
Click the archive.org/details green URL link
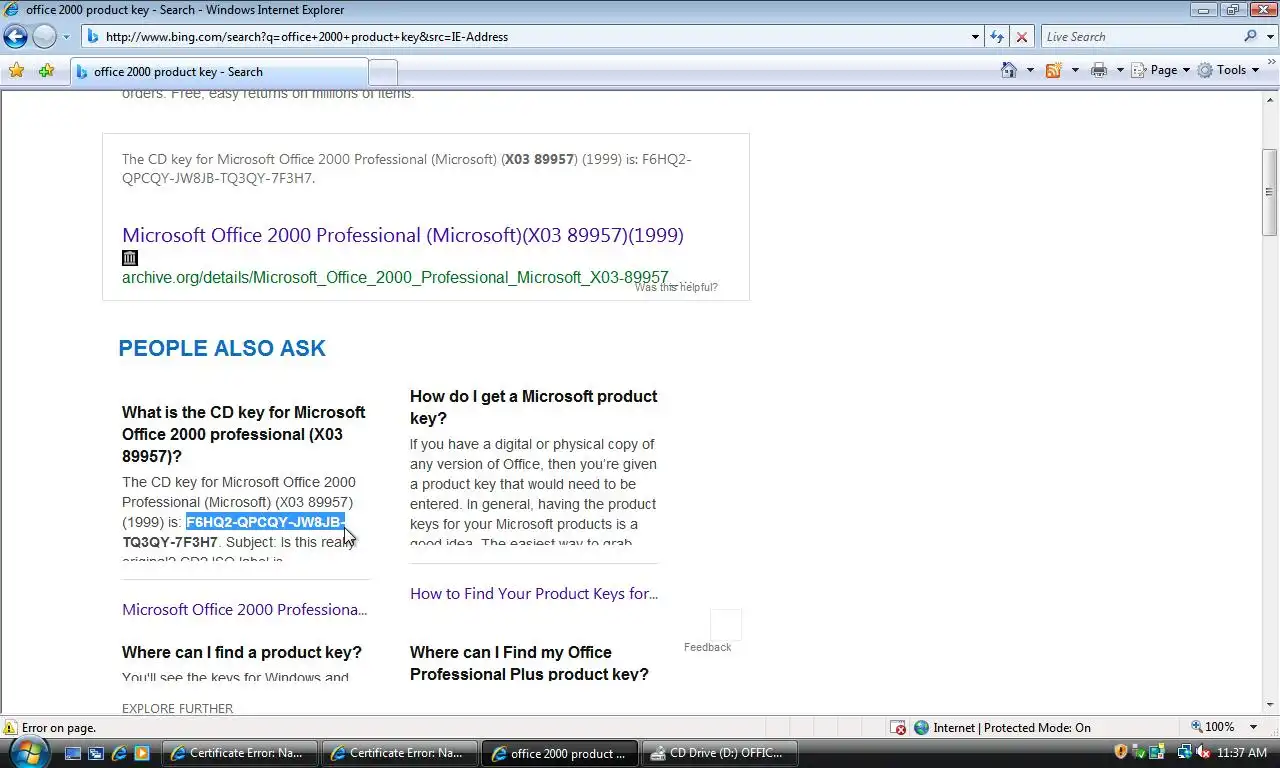(395, 277)
